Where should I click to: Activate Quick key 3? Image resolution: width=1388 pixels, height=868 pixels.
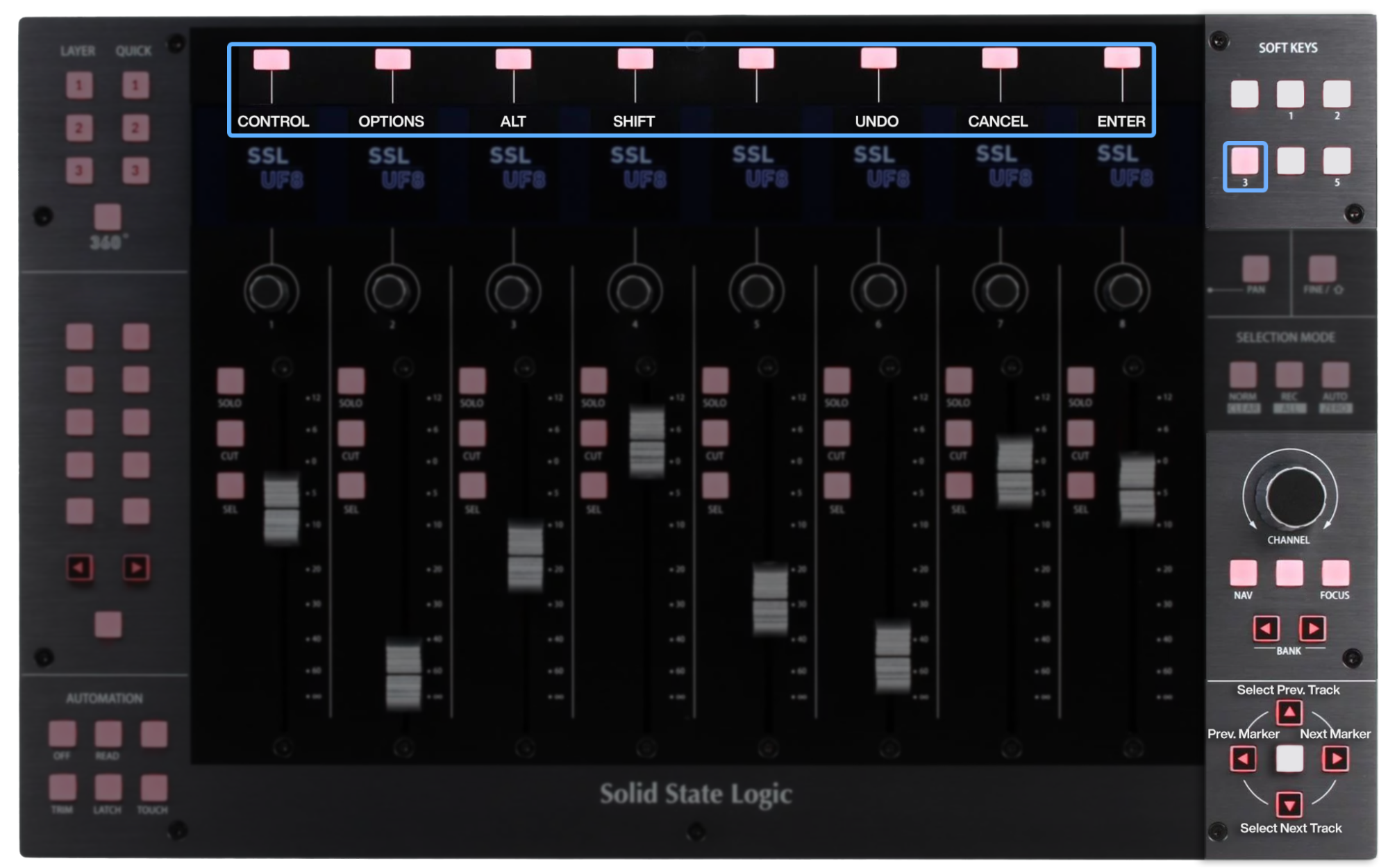point(135,171)
